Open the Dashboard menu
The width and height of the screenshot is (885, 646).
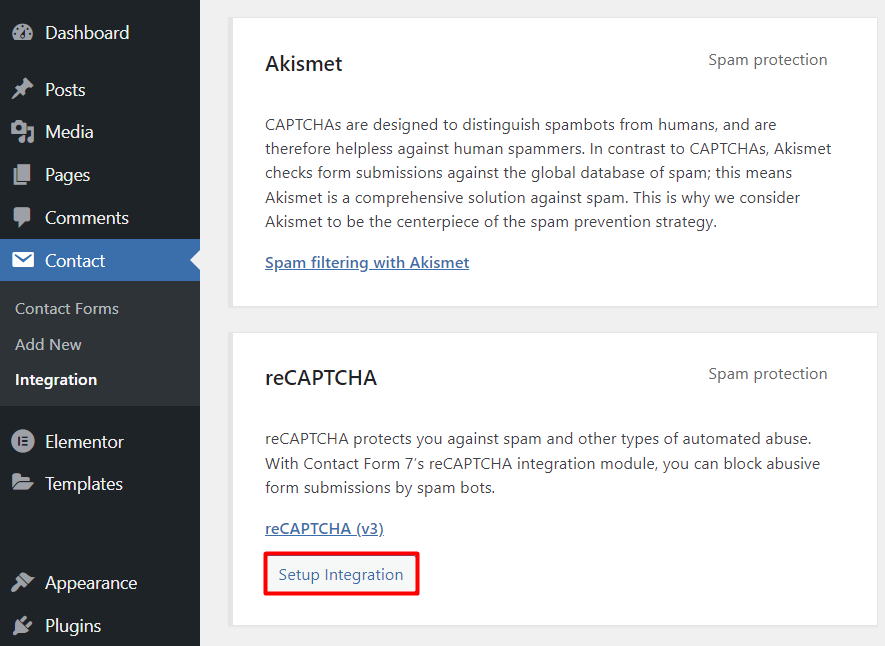point(24,32)
